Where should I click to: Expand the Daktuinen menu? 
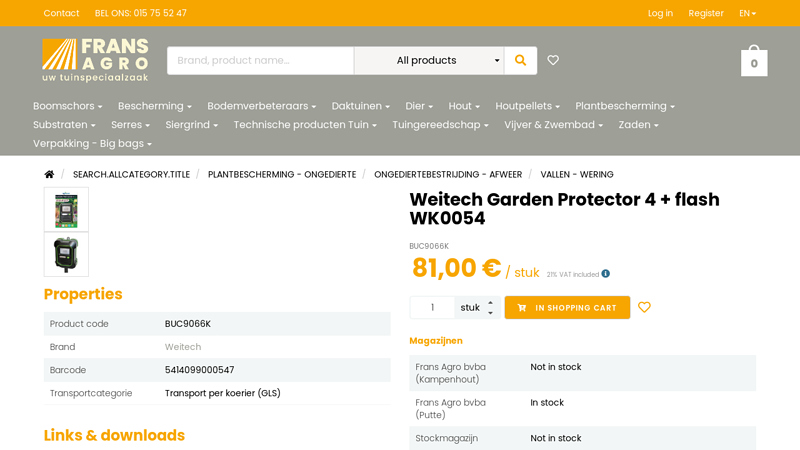360,106
